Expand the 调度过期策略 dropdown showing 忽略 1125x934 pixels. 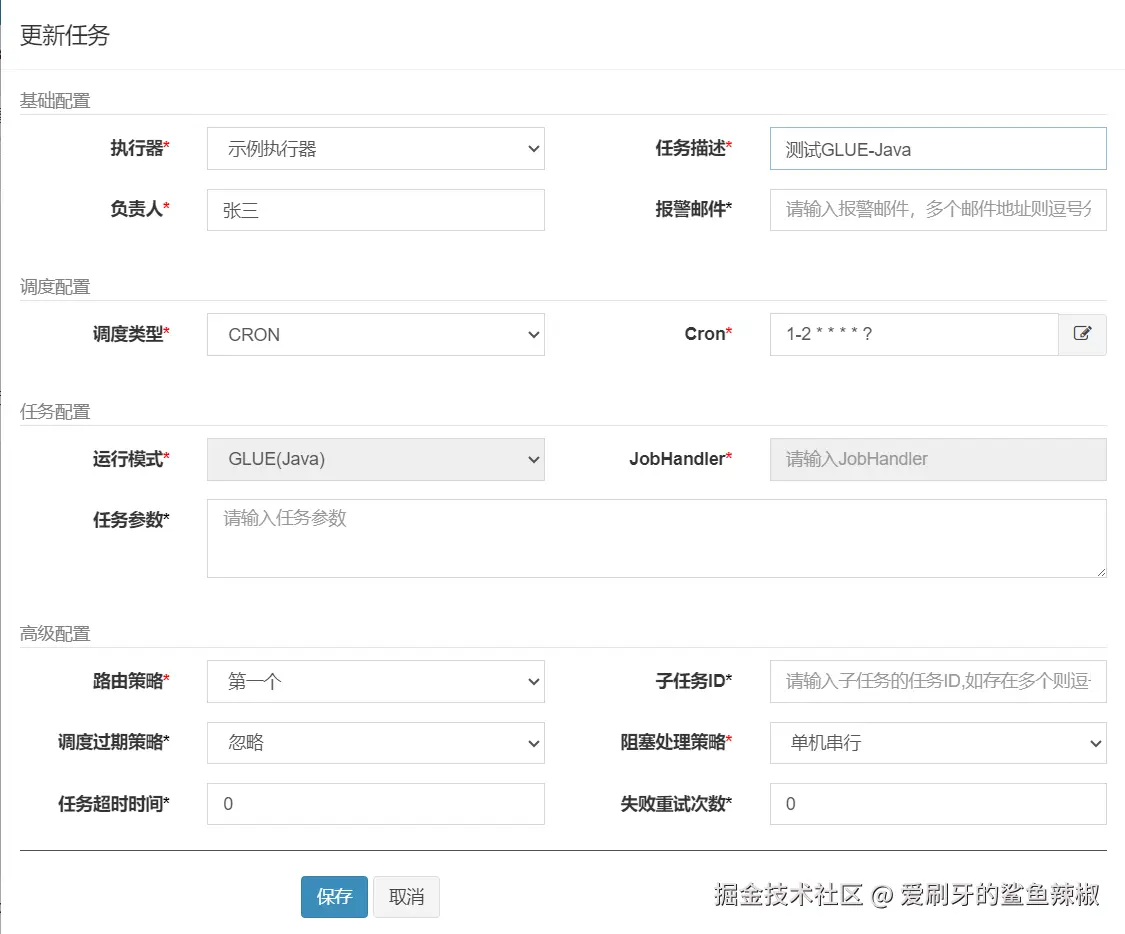[x=376, y=742]
